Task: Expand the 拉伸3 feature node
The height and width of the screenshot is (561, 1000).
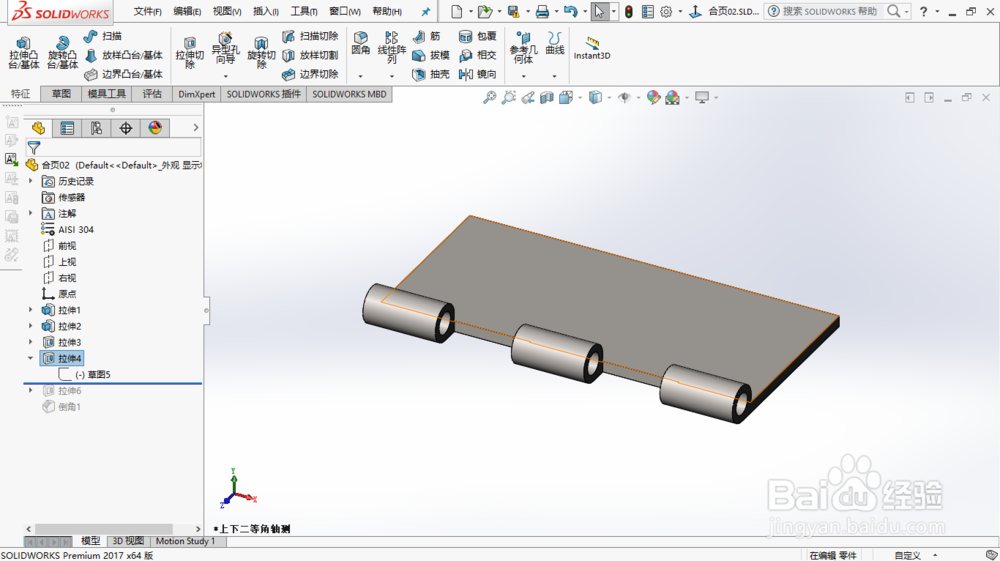Action: pyautogui.click(x=31, y=342)
